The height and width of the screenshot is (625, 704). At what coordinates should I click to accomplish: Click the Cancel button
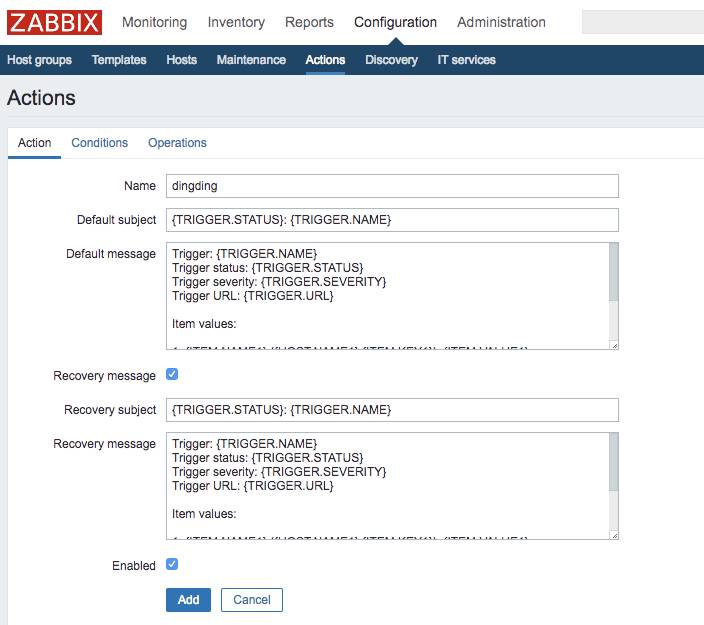252,600
